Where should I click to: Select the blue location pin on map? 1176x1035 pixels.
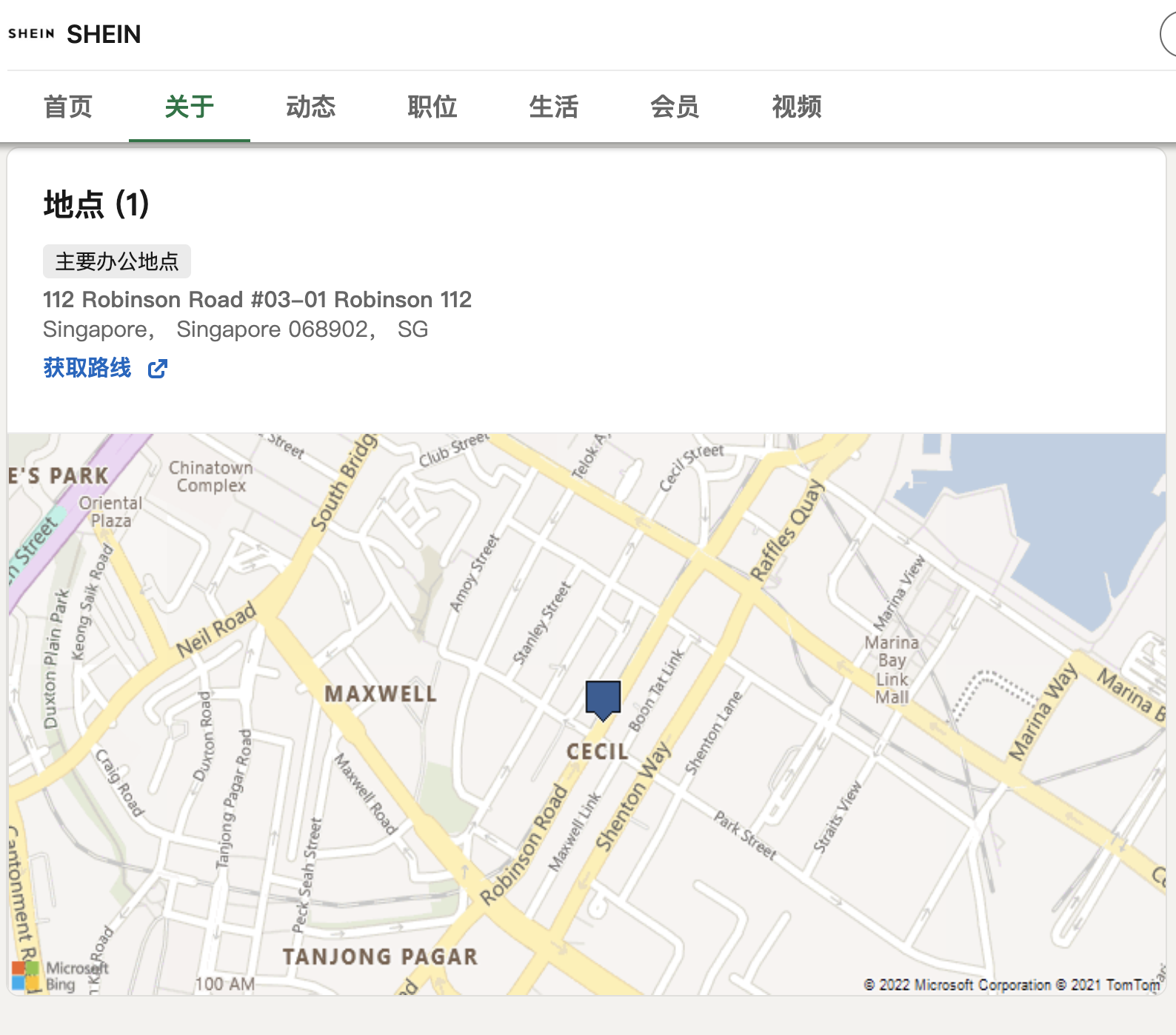point(603,699)
